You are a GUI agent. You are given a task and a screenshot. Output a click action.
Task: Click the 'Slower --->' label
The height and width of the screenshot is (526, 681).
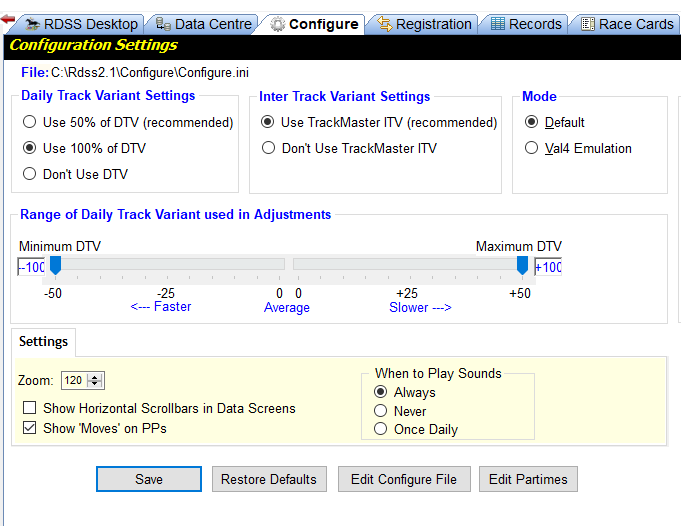pos(420,308)
